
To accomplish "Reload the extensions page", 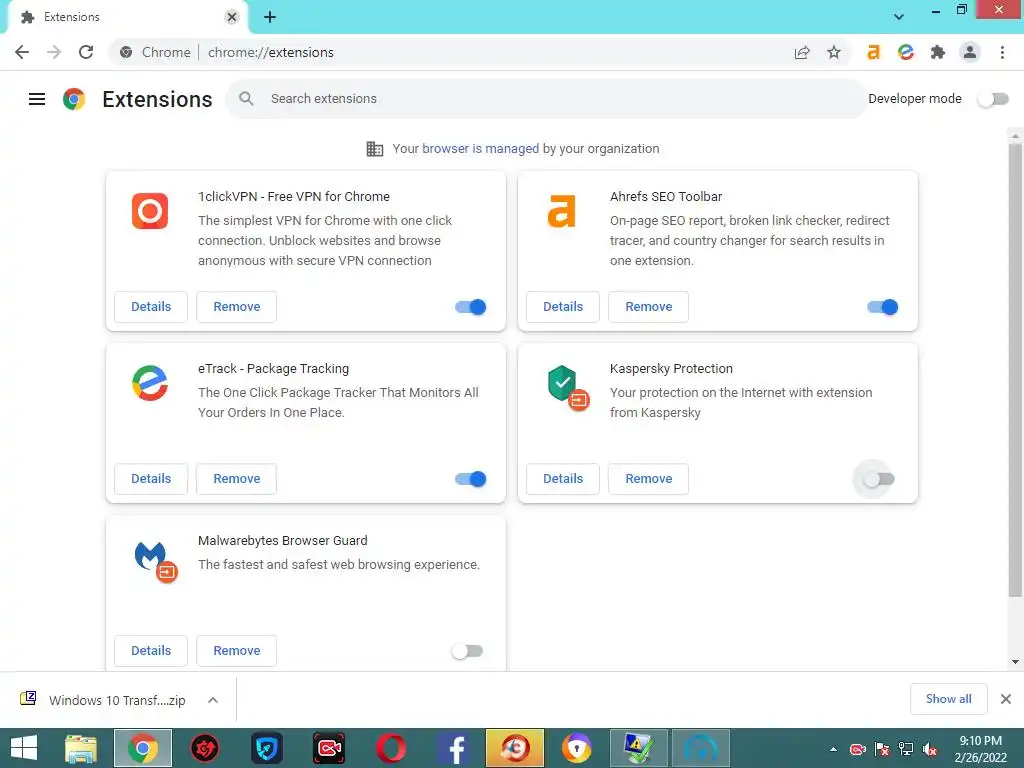I will point(86,52).
